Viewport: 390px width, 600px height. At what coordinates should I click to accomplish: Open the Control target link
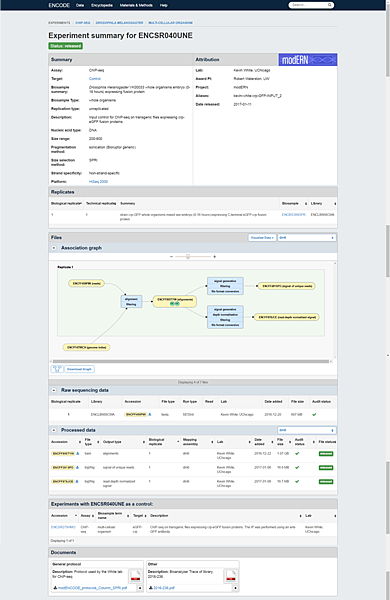pos(95,79)
